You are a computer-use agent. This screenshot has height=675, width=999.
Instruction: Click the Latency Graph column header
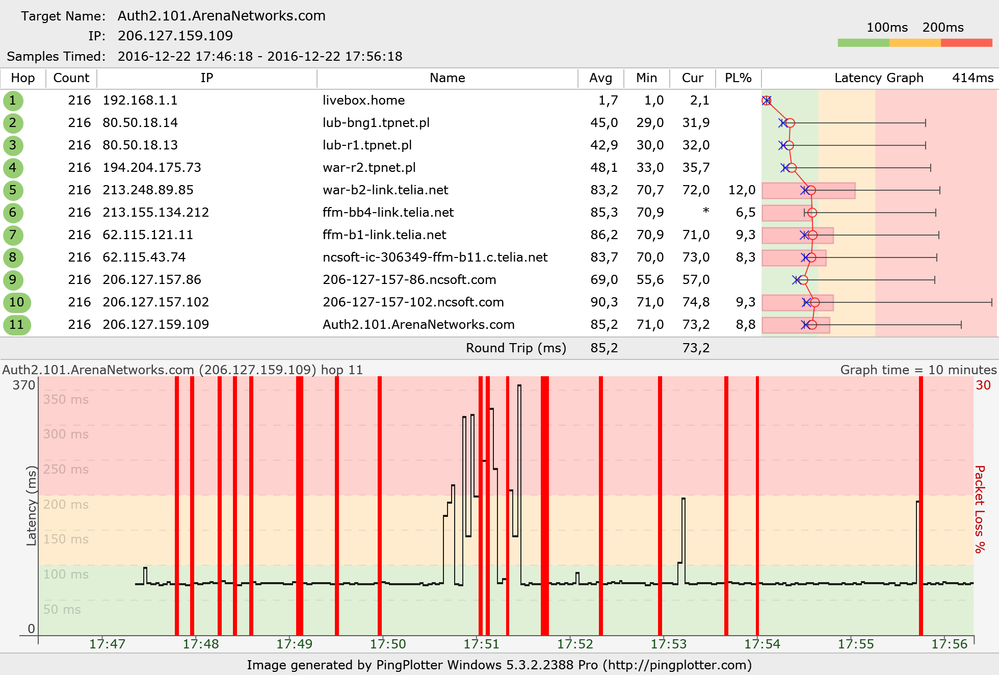[x=879, y=78]
